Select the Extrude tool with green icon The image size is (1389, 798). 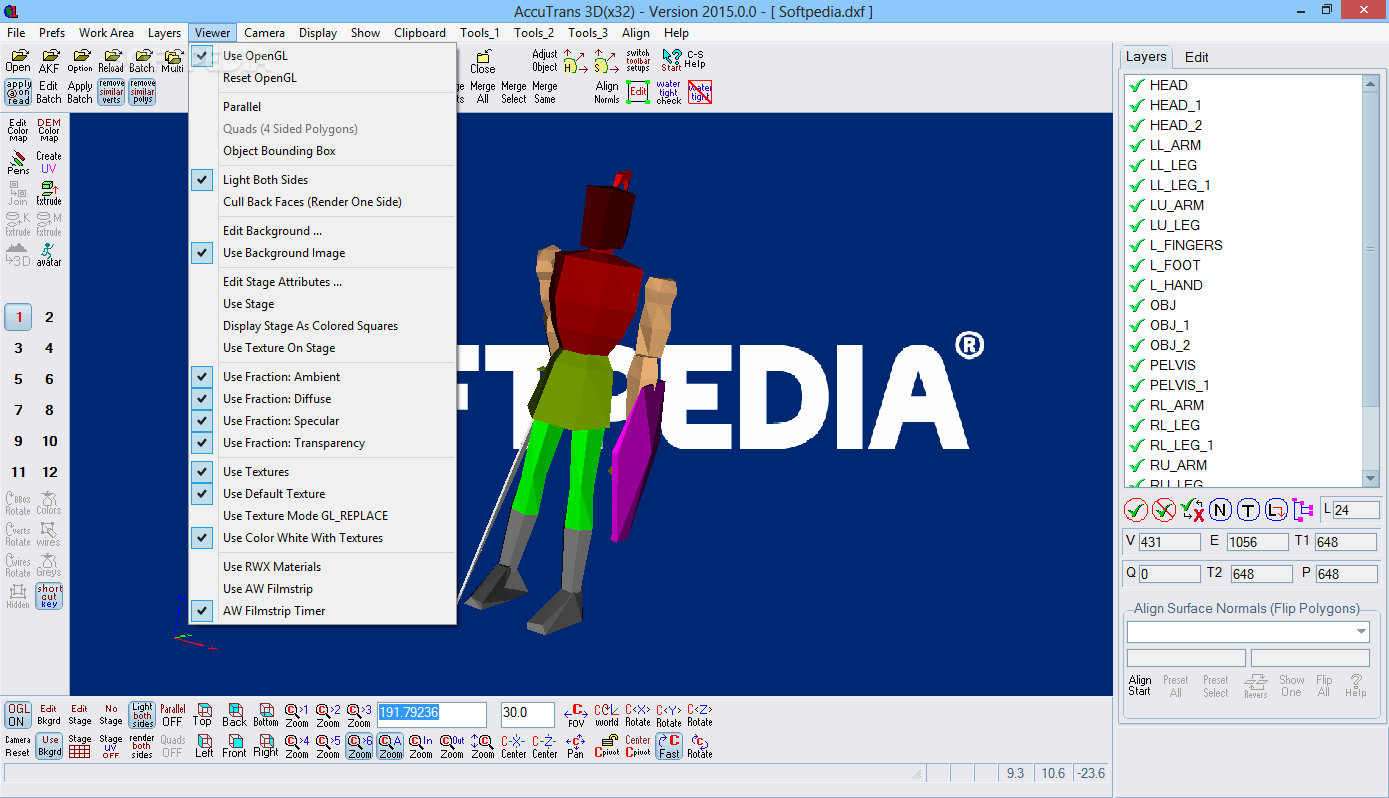[x=49, y=193]
